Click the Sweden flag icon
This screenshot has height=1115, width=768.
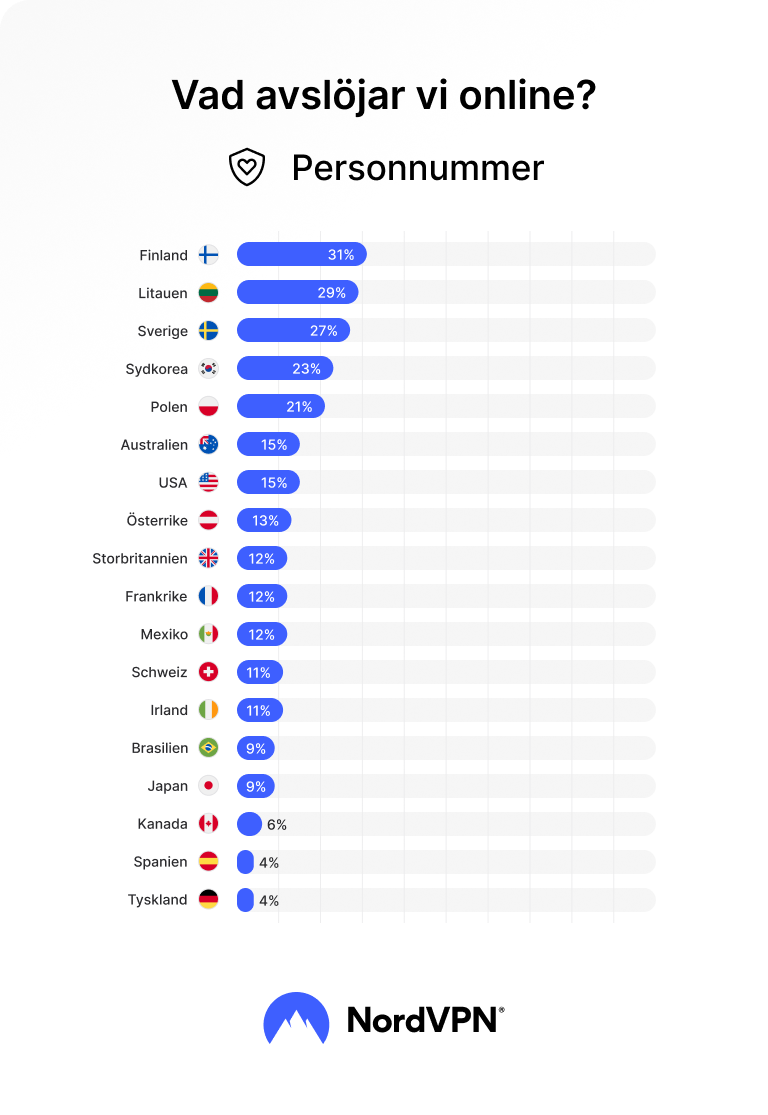(x=208, y=331)
